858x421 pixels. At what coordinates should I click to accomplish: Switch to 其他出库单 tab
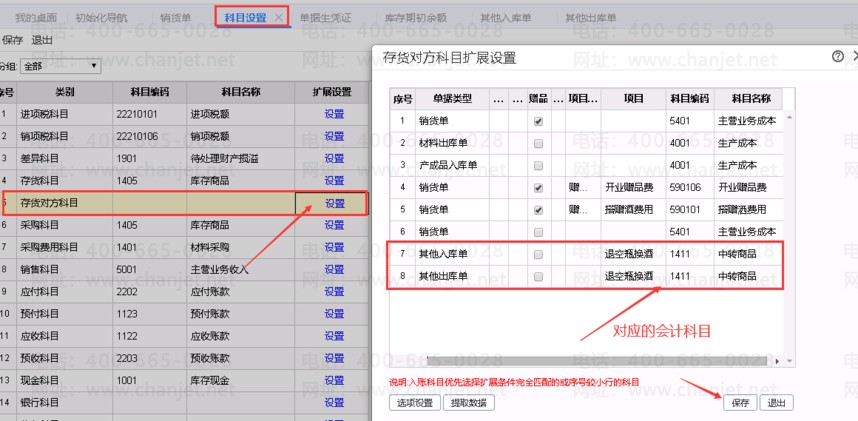[x=591, y=18]
